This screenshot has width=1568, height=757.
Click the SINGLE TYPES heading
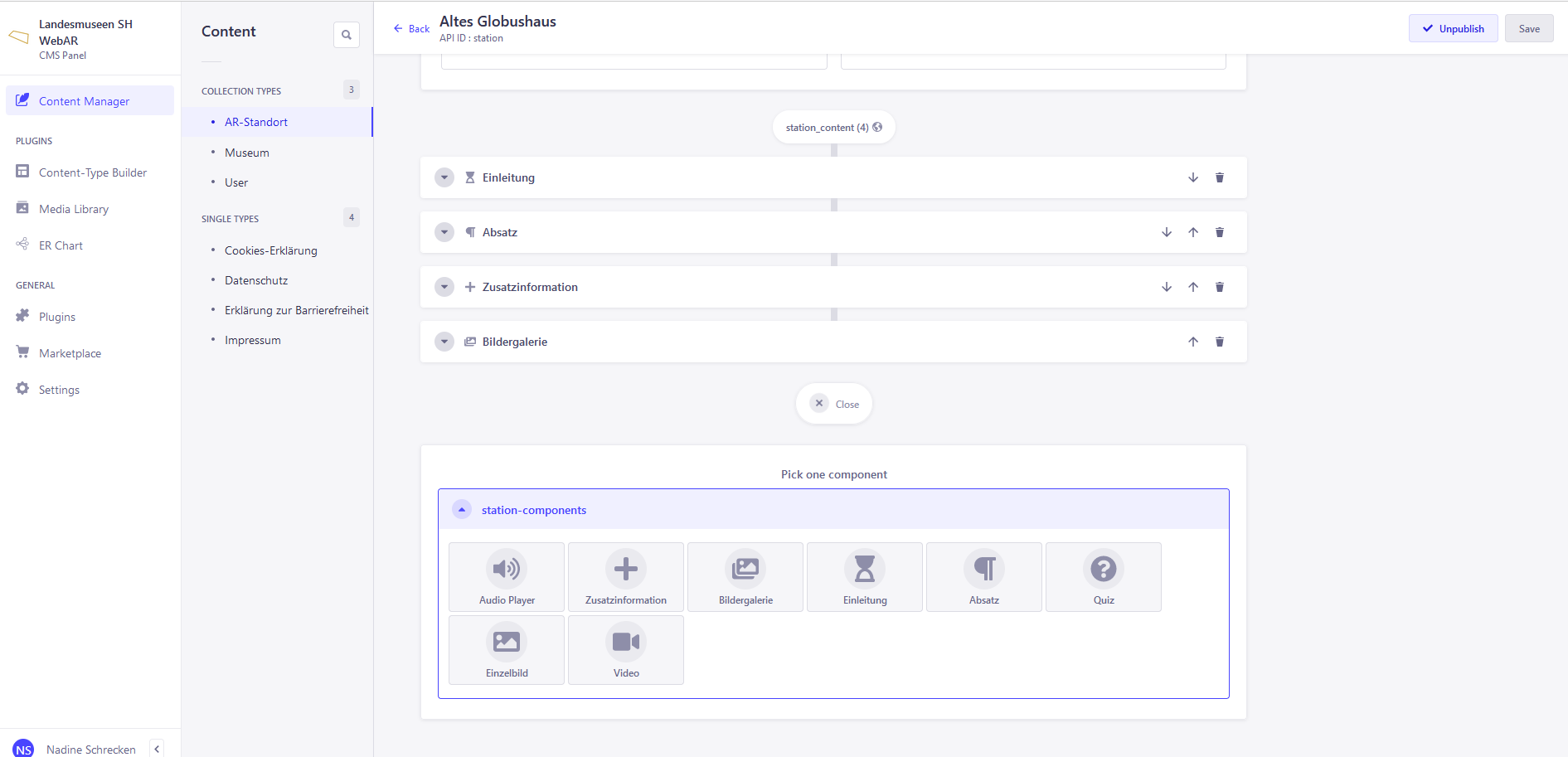point(230,219)
